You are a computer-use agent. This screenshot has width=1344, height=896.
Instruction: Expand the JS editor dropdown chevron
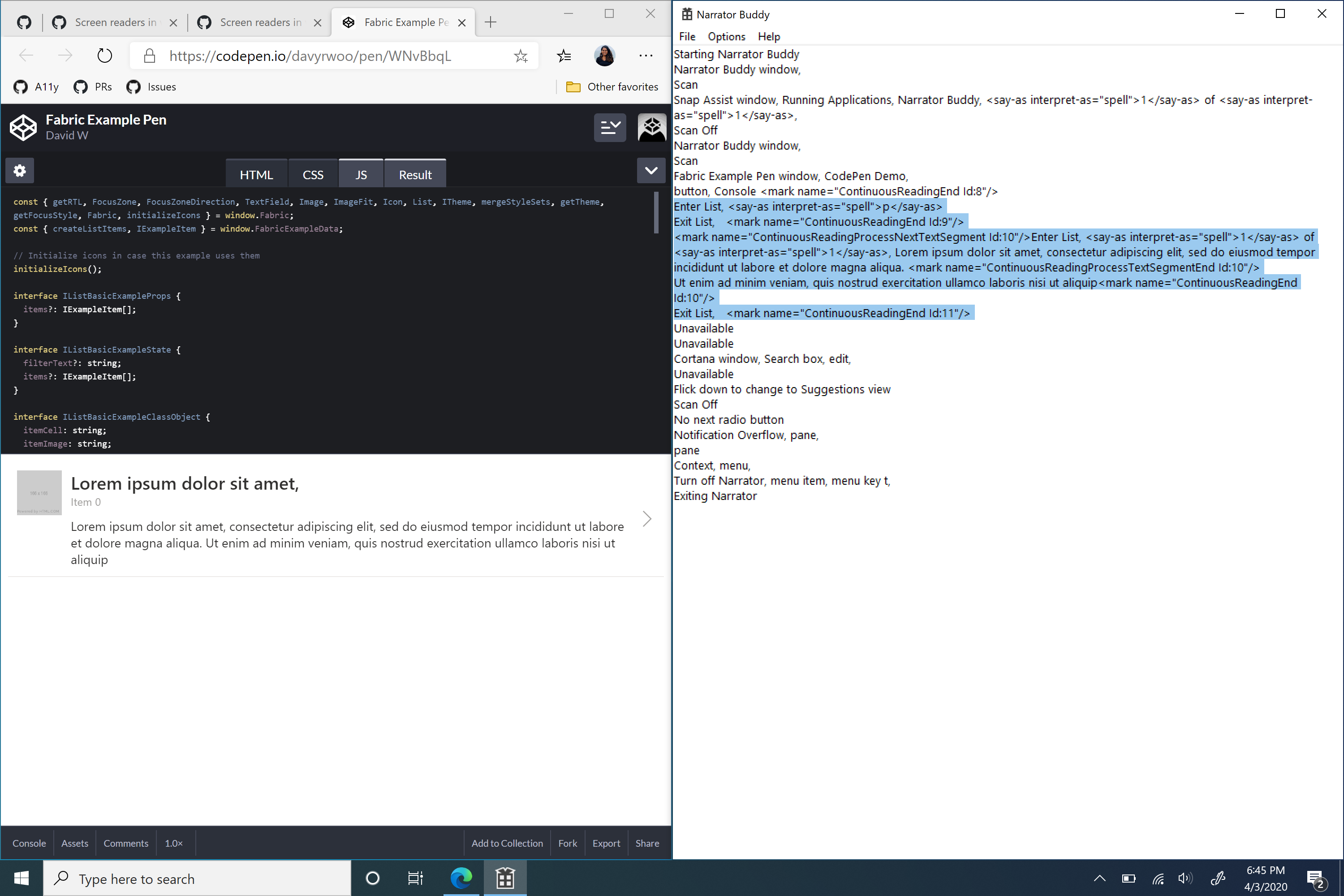[651, 170]
